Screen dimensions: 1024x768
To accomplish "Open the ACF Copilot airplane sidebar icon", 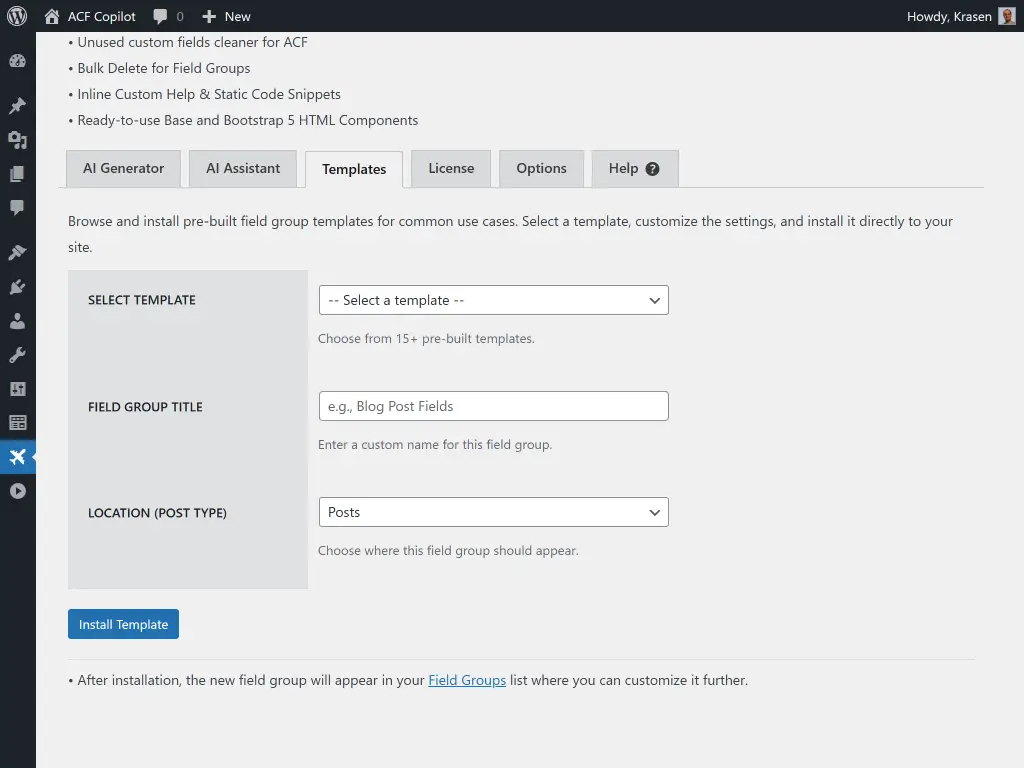I will click(x=17, y=457).
